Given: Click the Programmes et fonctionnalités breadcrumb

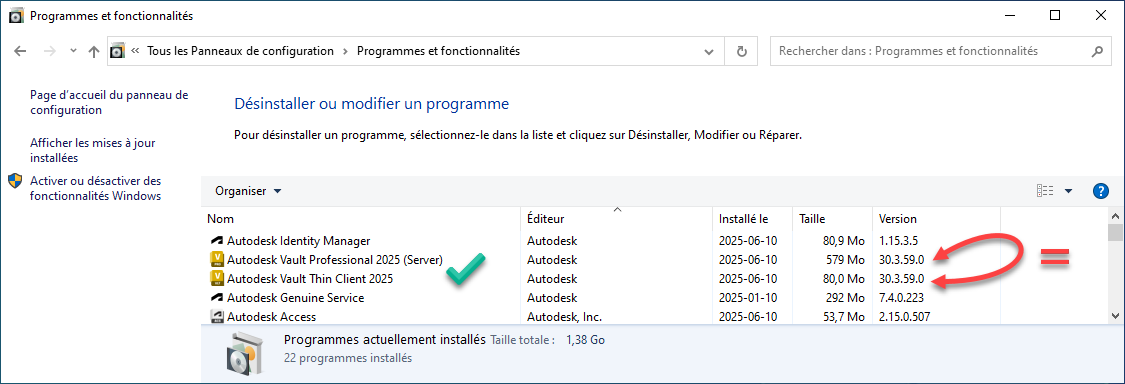Looking at the screenshot, I should (438, 51).
